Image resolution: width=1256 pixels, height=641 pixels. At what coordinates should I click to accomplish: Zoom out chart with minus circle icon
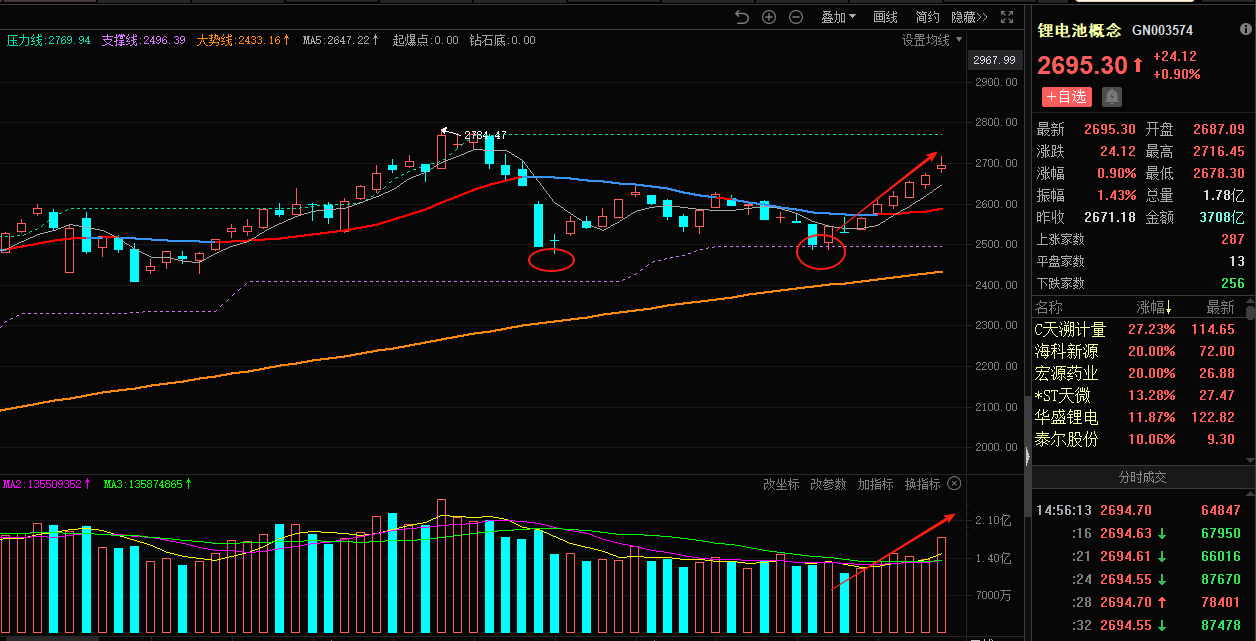point(796,17)
